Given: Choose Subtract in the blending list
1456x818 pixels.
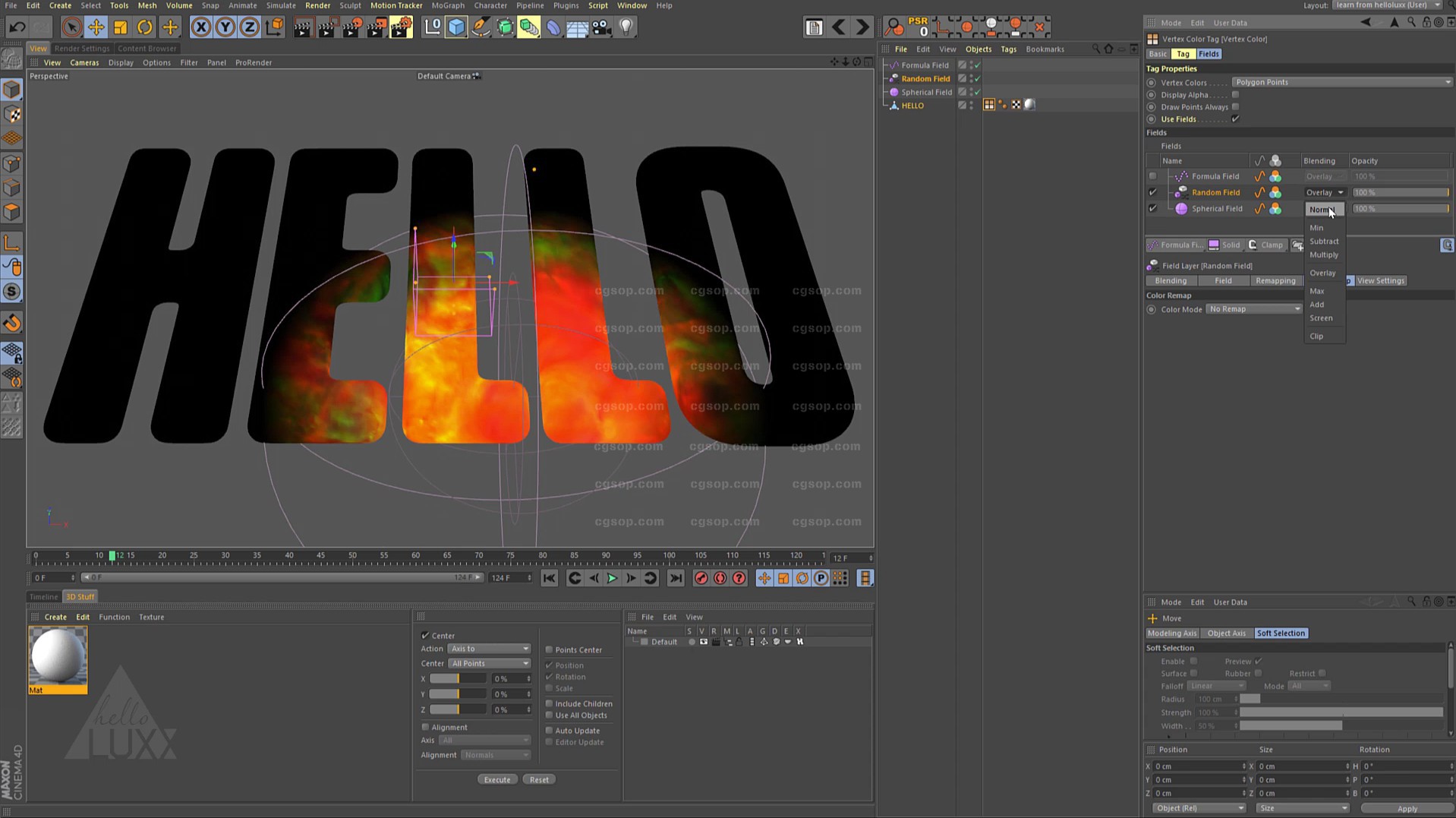Looking at the screenshot, I should click(x=1324, y=242).
